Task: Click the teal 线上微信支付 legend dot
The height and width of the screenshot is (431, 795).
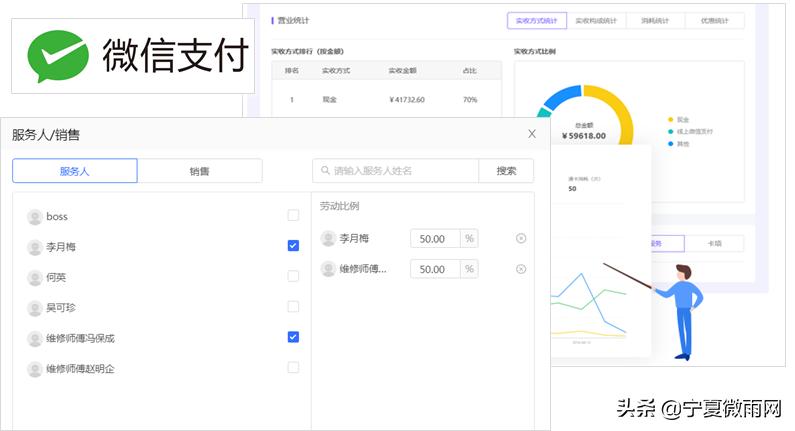Action: (670, 132)
